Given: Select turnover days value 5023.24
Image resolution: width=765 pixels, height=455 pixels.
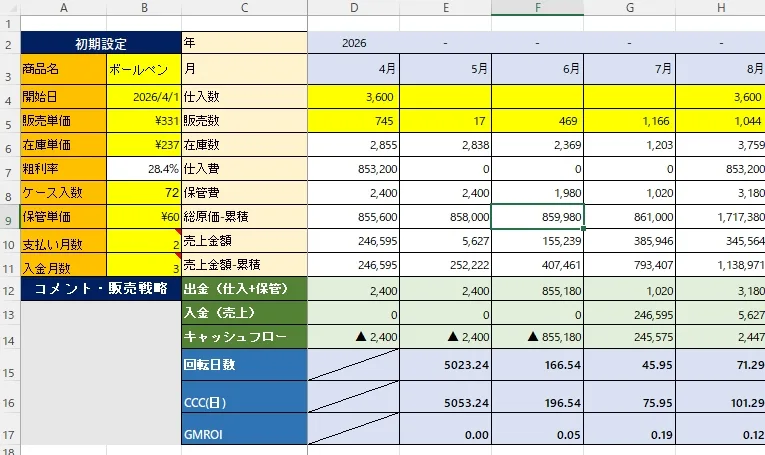Looking at the screenshot, I should 445,365.
